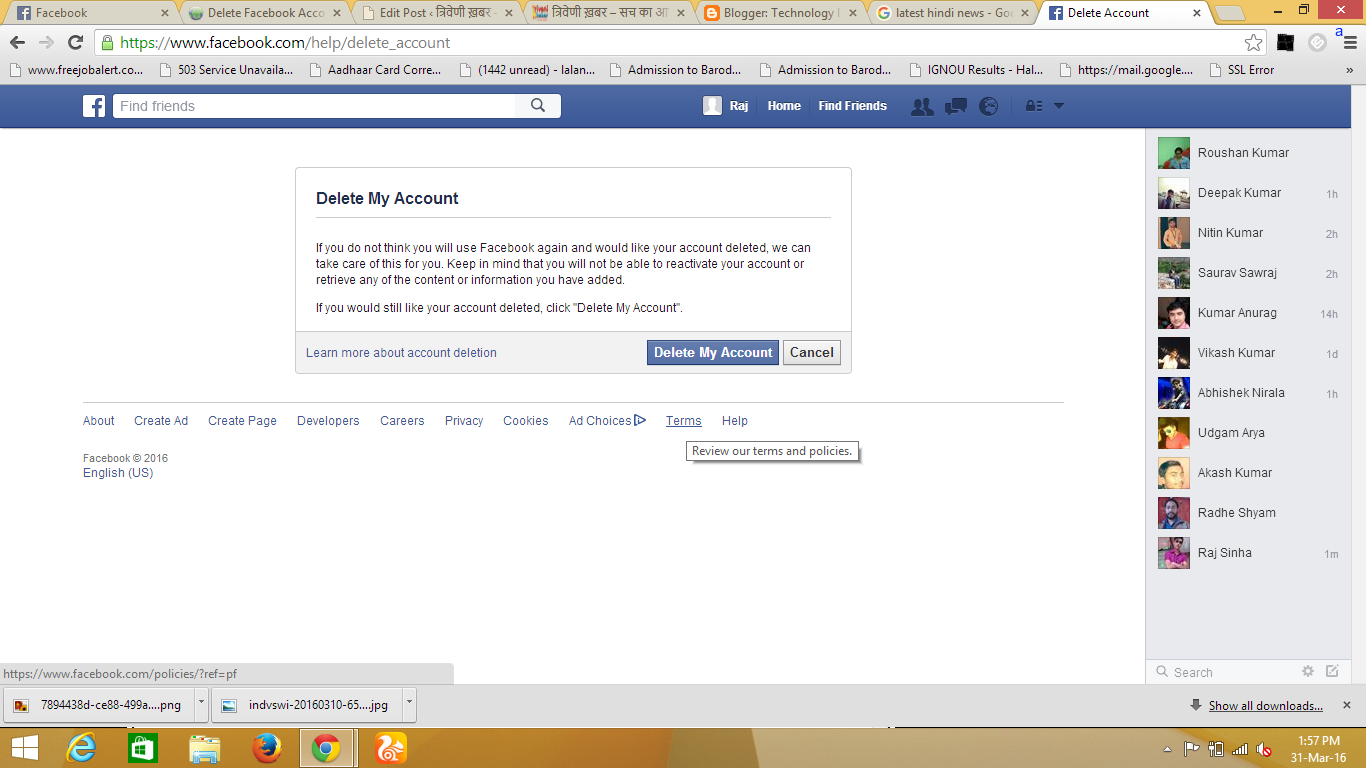Open the About footer link
Screen dimensions: 1366x768
coord(99,421)
